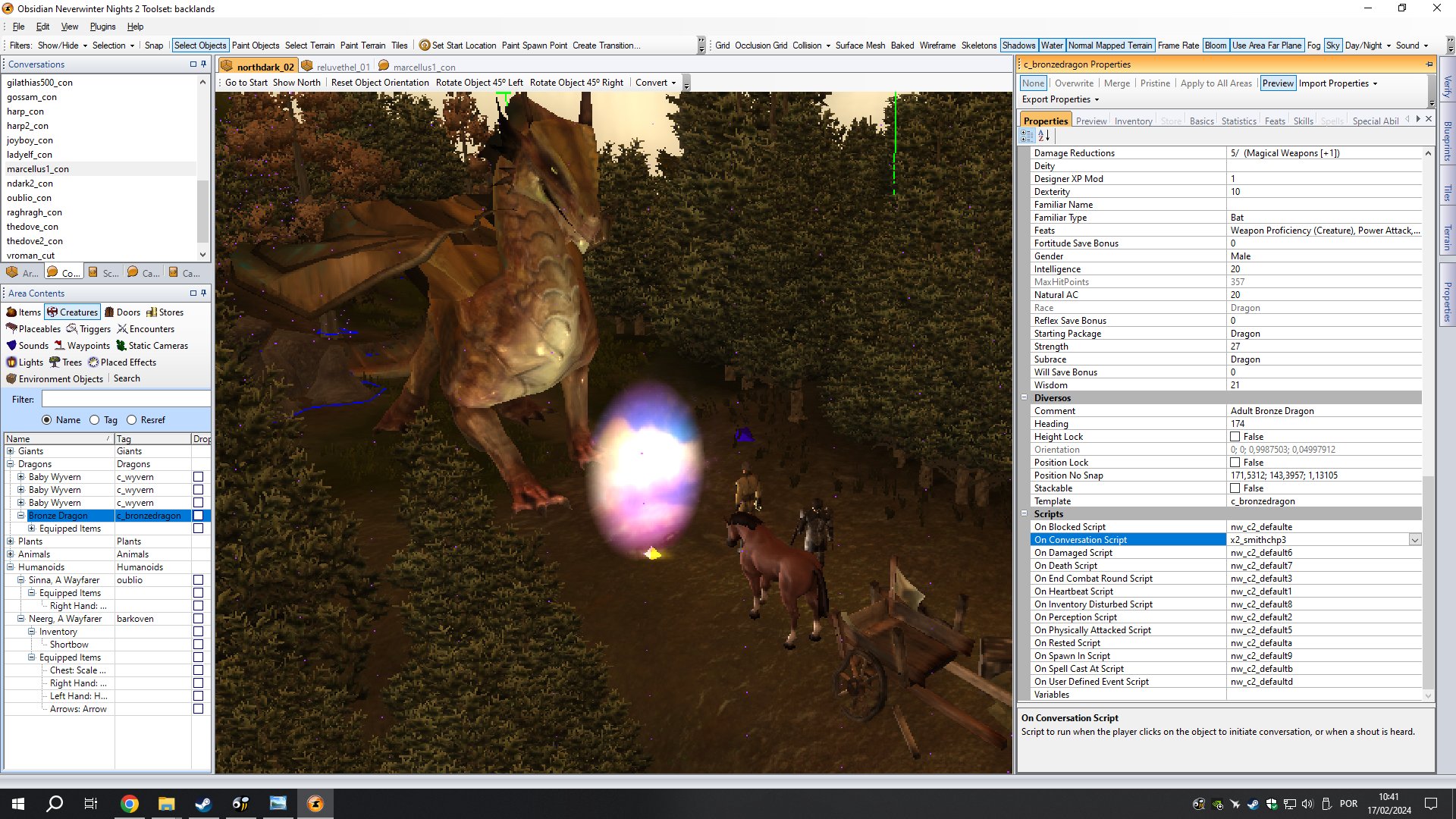Image resolution: width=1456 pixels, height=819 pixels.
Task: Expand the Plants tree node
Action: (11, 541)
